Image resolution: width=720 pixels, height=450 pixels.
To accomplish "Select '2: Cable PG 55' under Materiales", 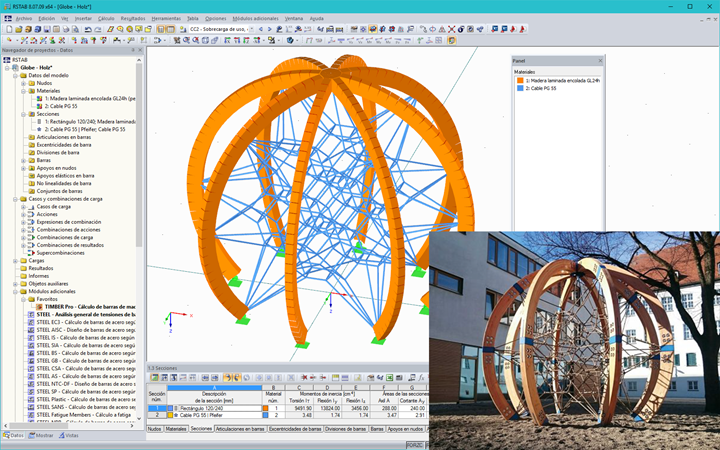I will pos(61,106).
